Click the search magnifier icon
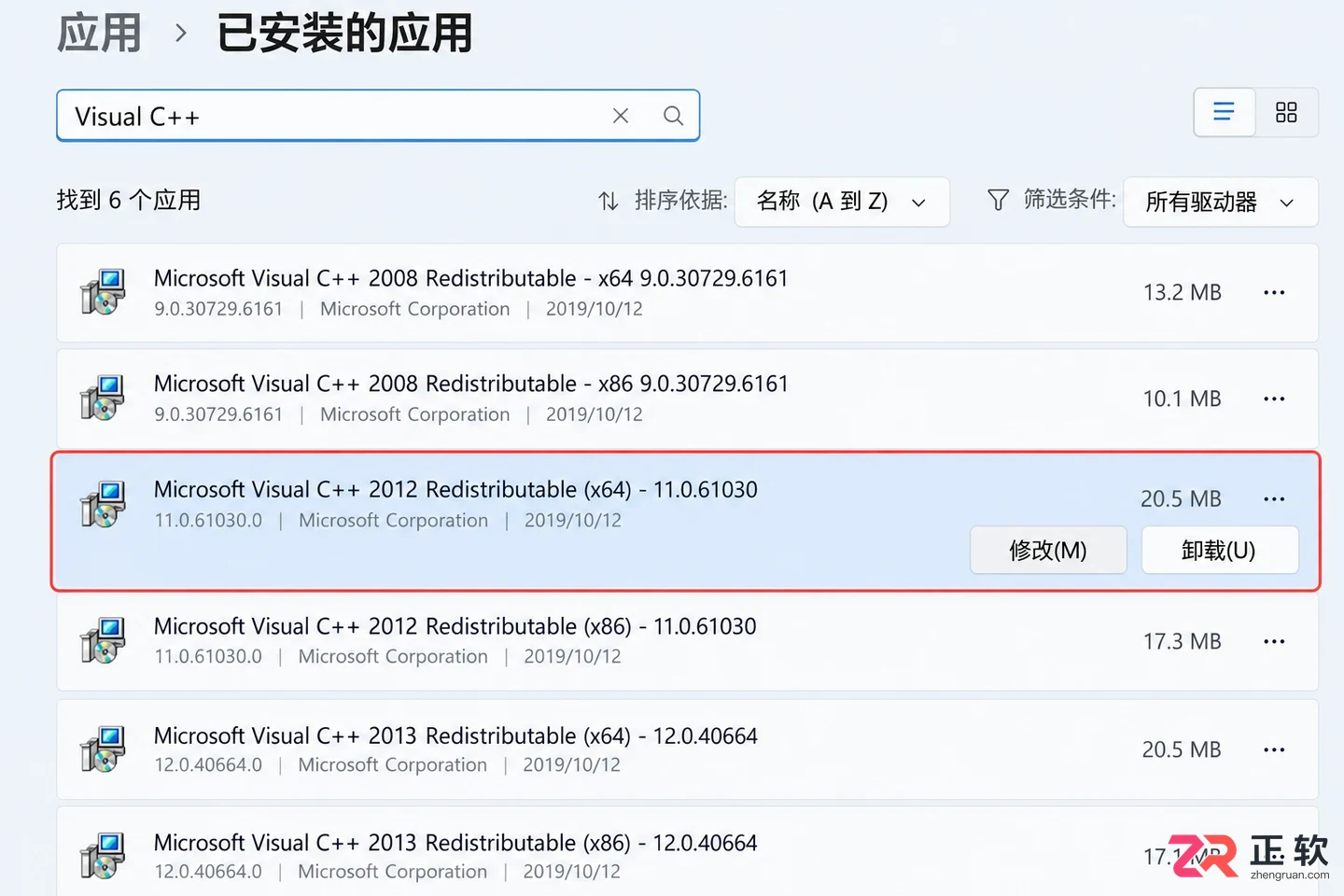Viewport: 1344px width, 896px height. point(673,116)
